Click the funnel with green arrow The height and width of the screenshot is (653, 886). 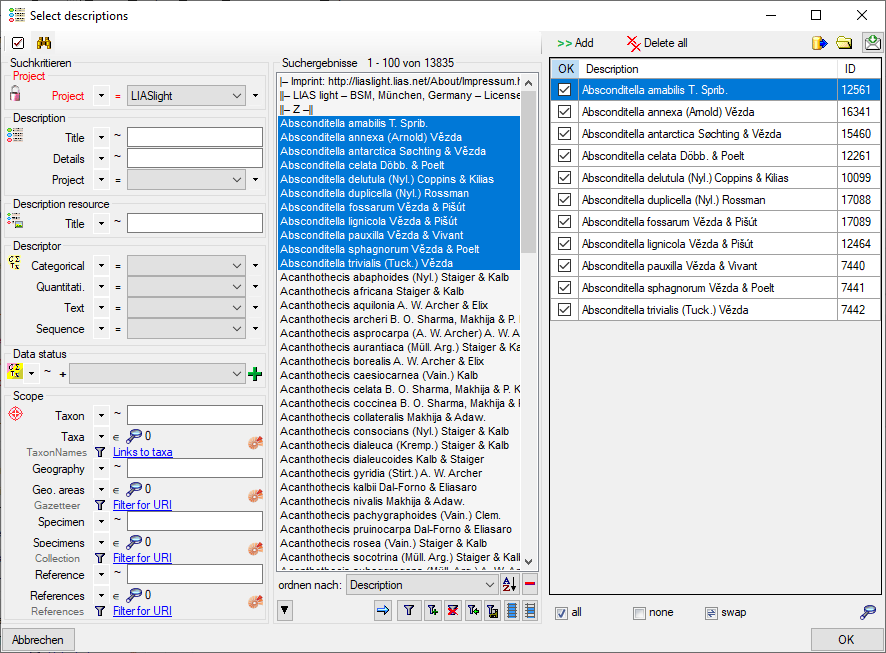point(473,610)
